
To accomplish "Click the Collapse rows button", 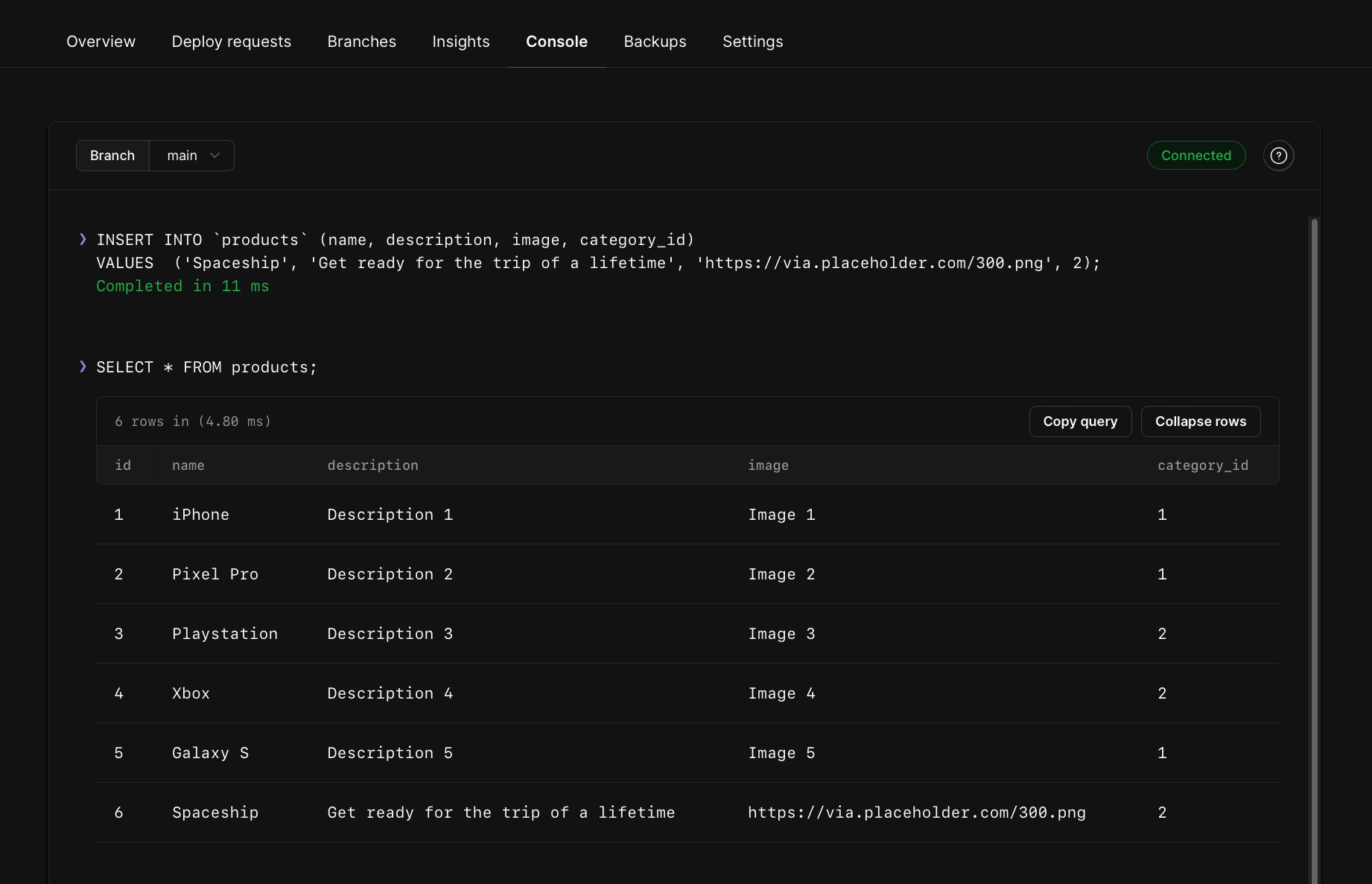I will 1200,421.
